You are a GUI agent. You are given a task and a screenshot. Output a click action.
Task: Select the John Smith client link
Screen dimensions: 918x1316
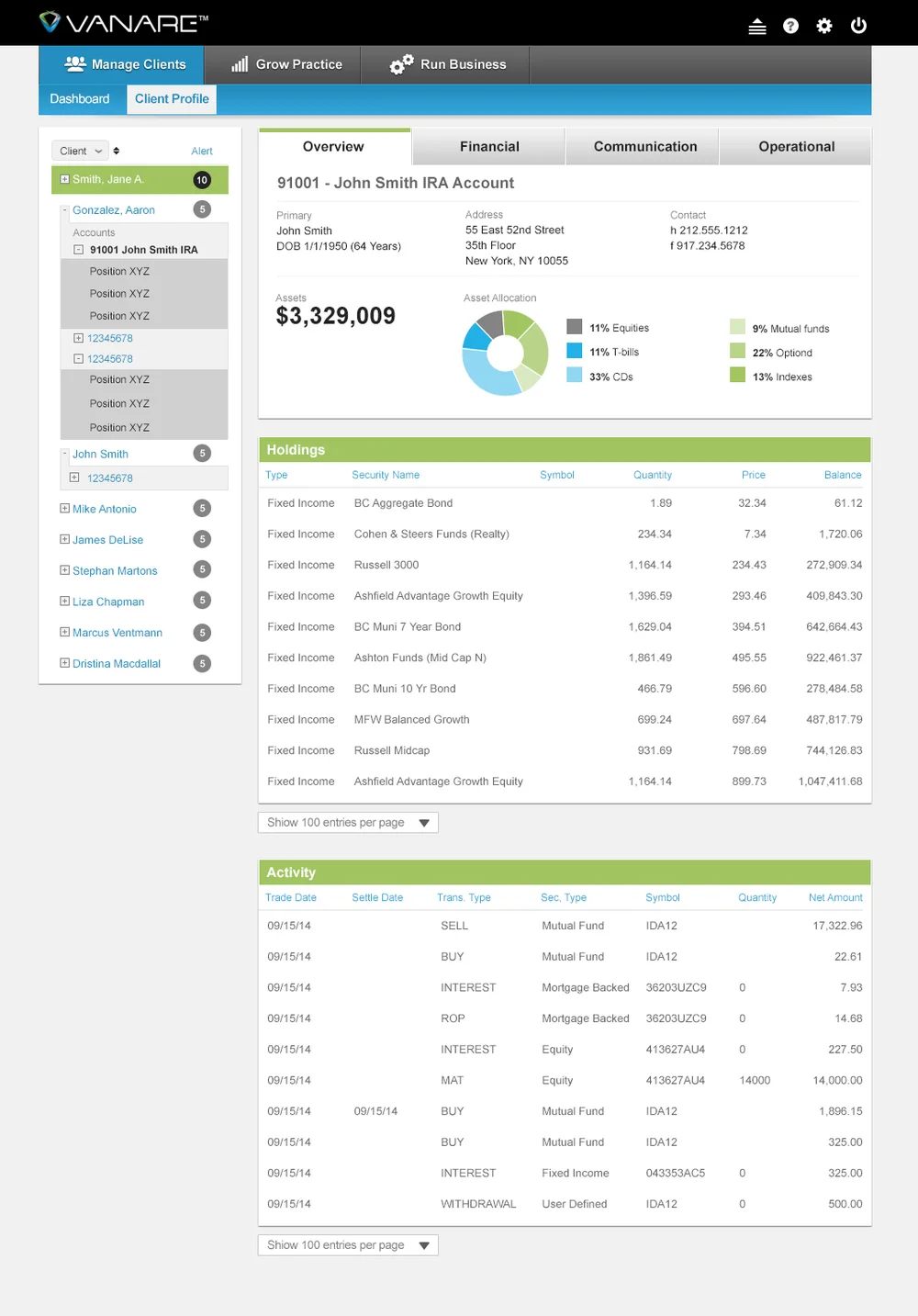click(x=99, y=453)
